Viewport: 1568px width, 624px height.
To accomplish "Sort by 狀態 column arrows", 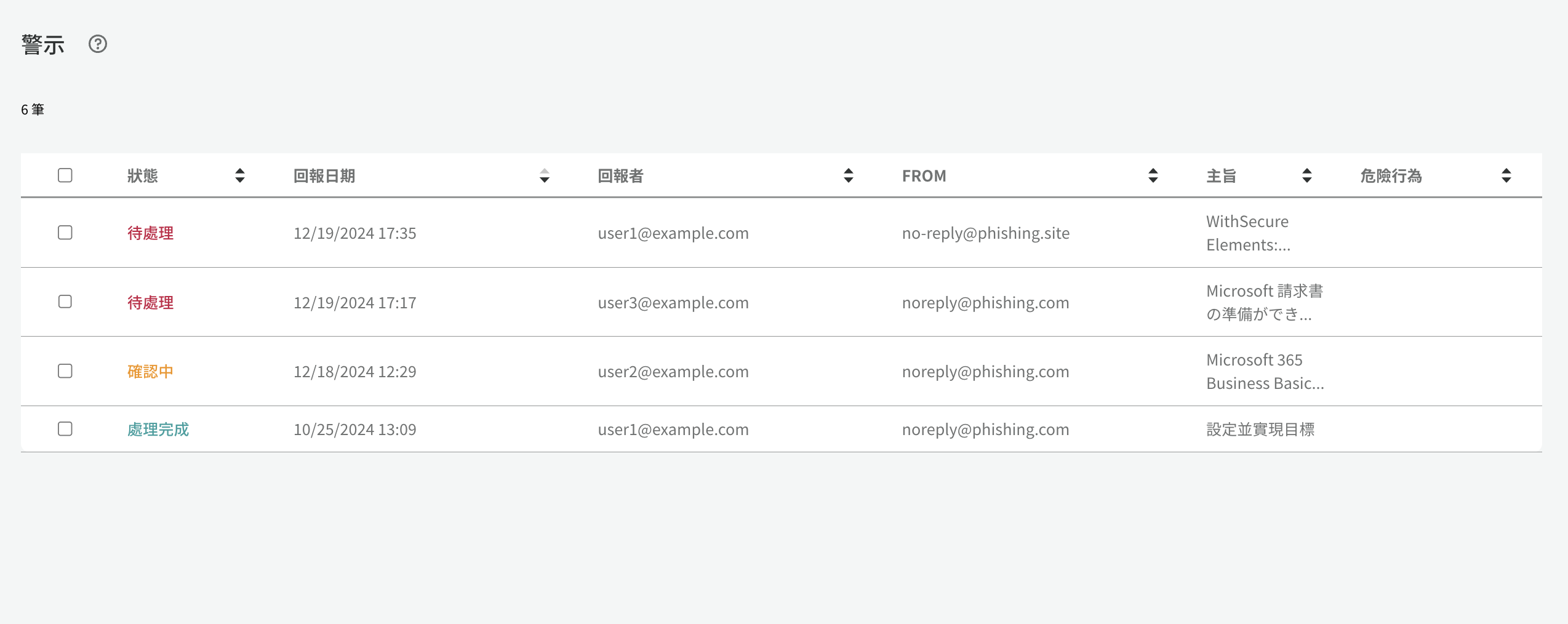I will 240,176.
